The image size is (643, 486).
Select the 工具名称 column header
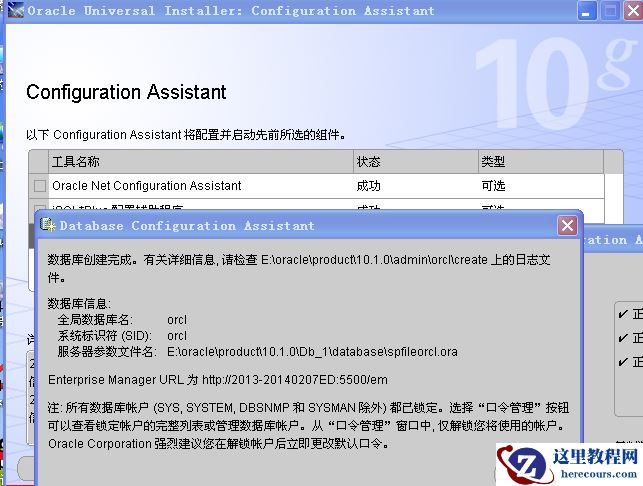[x=201, y=162]
